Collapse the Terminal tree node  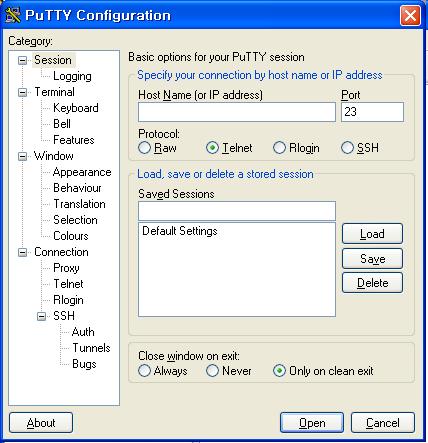pos(22,92)
